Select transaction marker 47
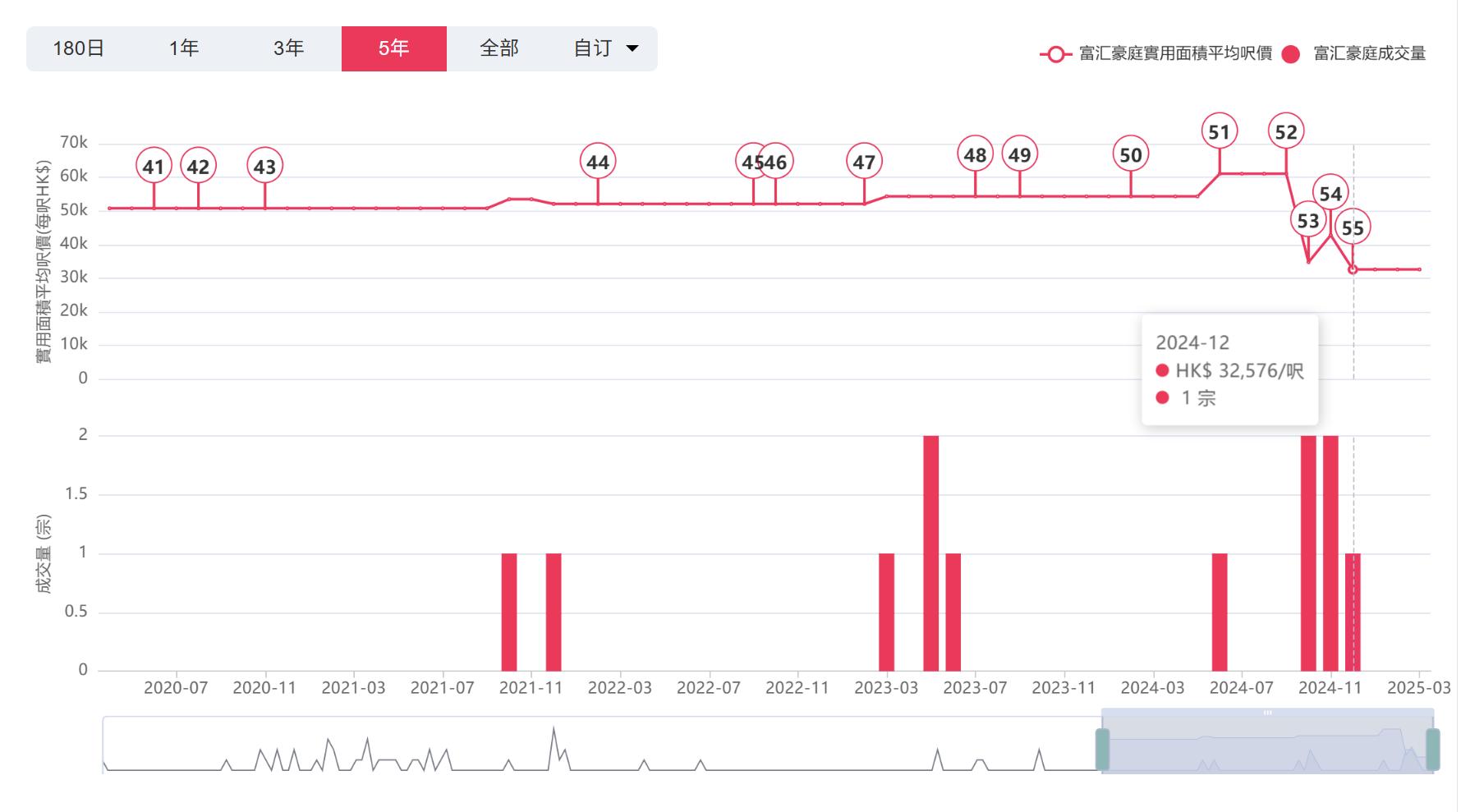The width and height of the screenshot is (1461, 812). click(864, 162)
